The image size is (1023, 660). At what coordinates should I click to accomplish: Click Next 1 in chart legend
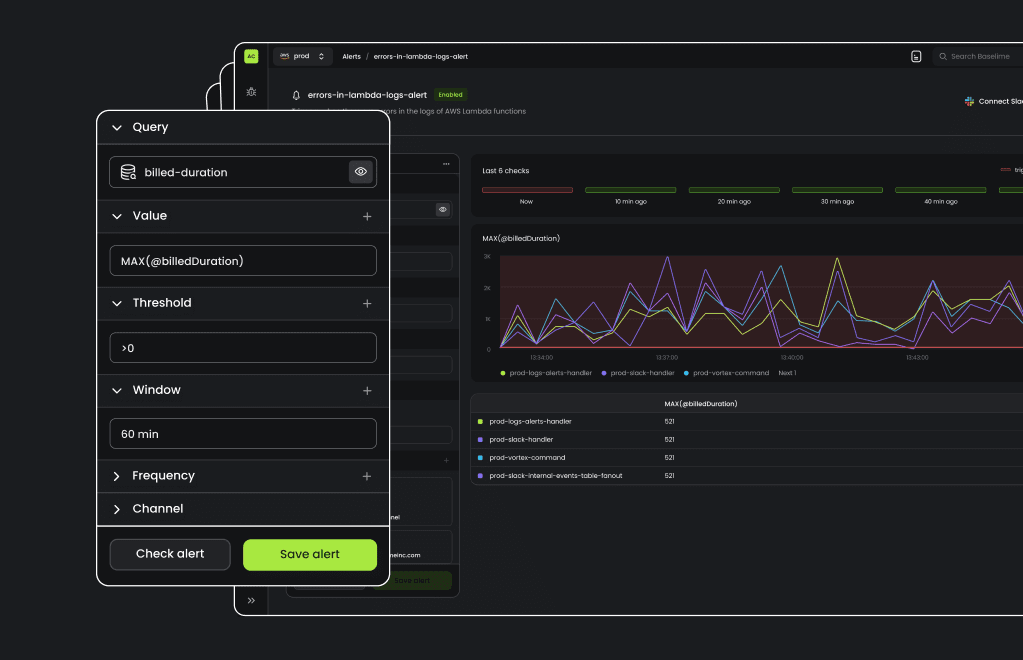point(787,373)
